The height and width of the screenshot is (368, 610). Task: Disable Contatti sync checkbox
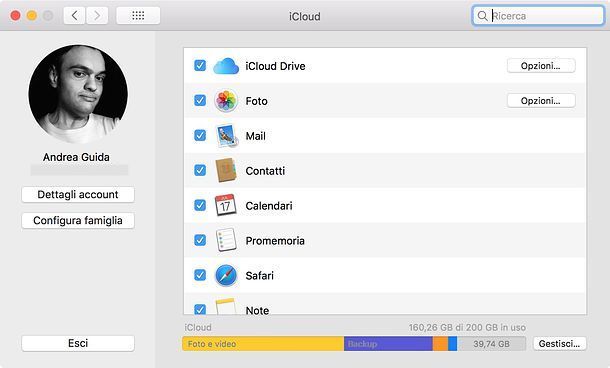click(200, 170)
